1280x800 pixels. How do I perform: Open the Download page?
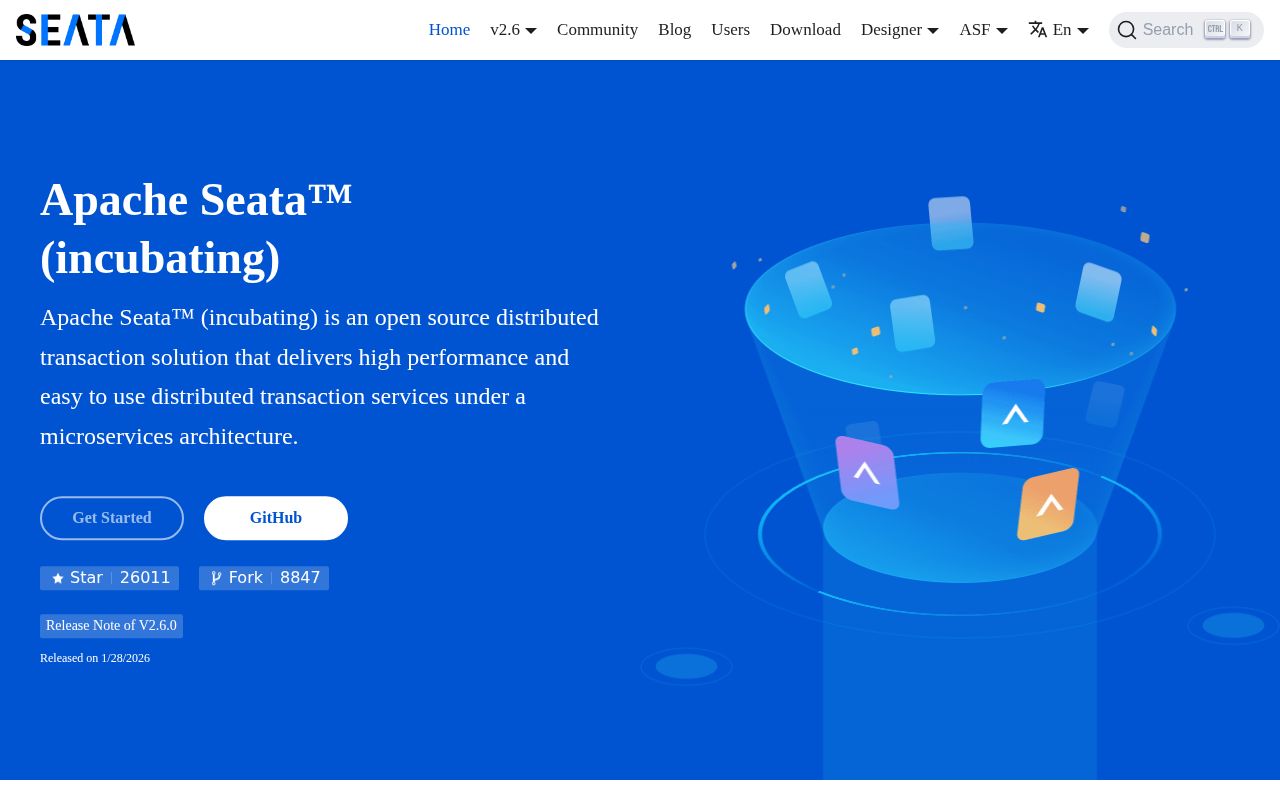(x=805, y=30)
